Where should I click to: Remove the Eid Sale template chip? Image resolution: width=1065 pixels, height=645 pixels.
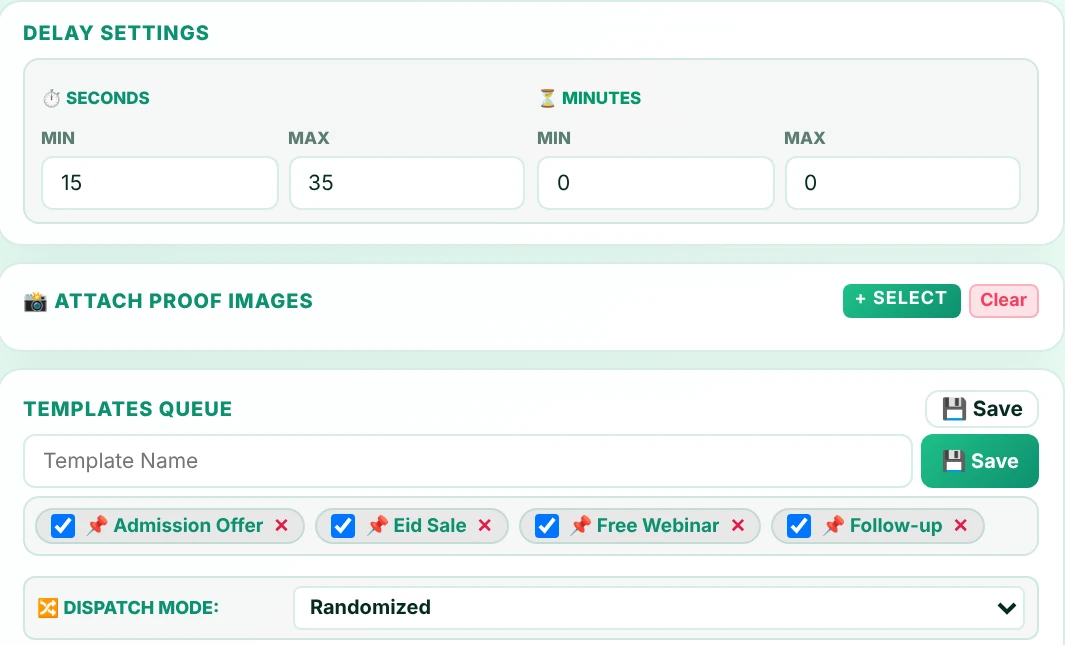(484, 526)
